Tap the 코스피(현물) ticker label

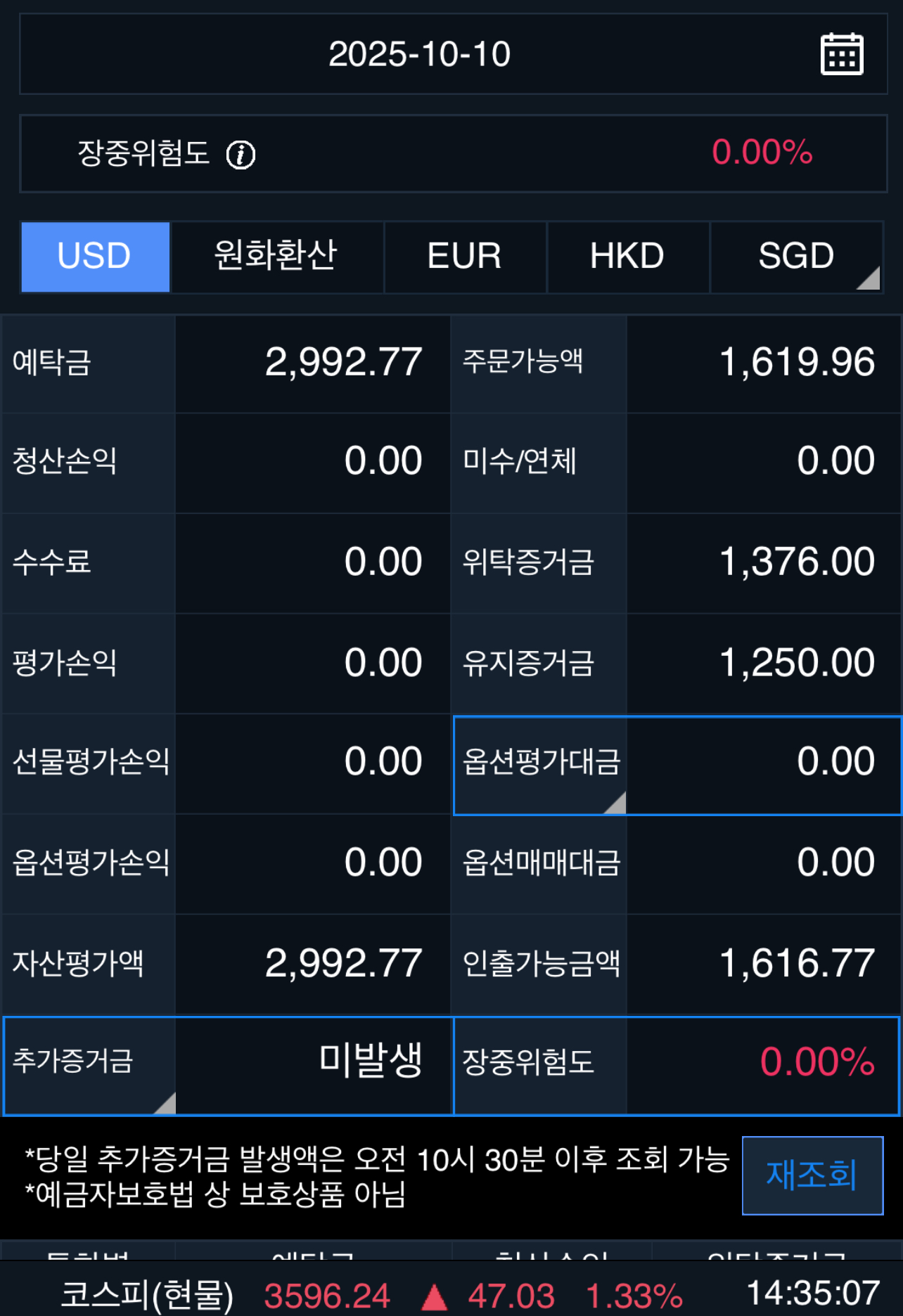pos(146,1295)
